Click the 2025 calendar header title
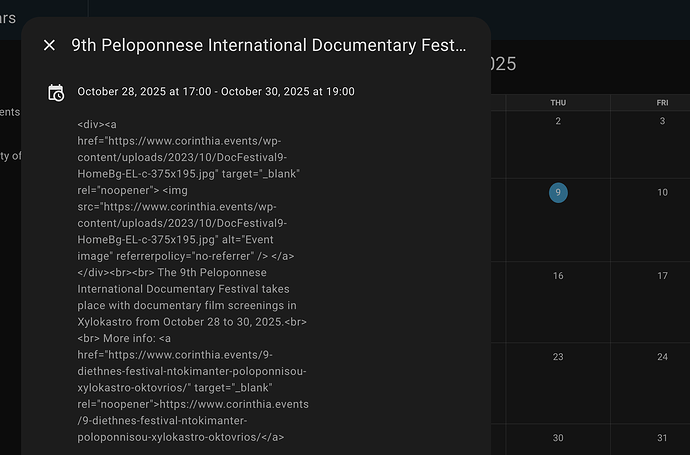 503,64
